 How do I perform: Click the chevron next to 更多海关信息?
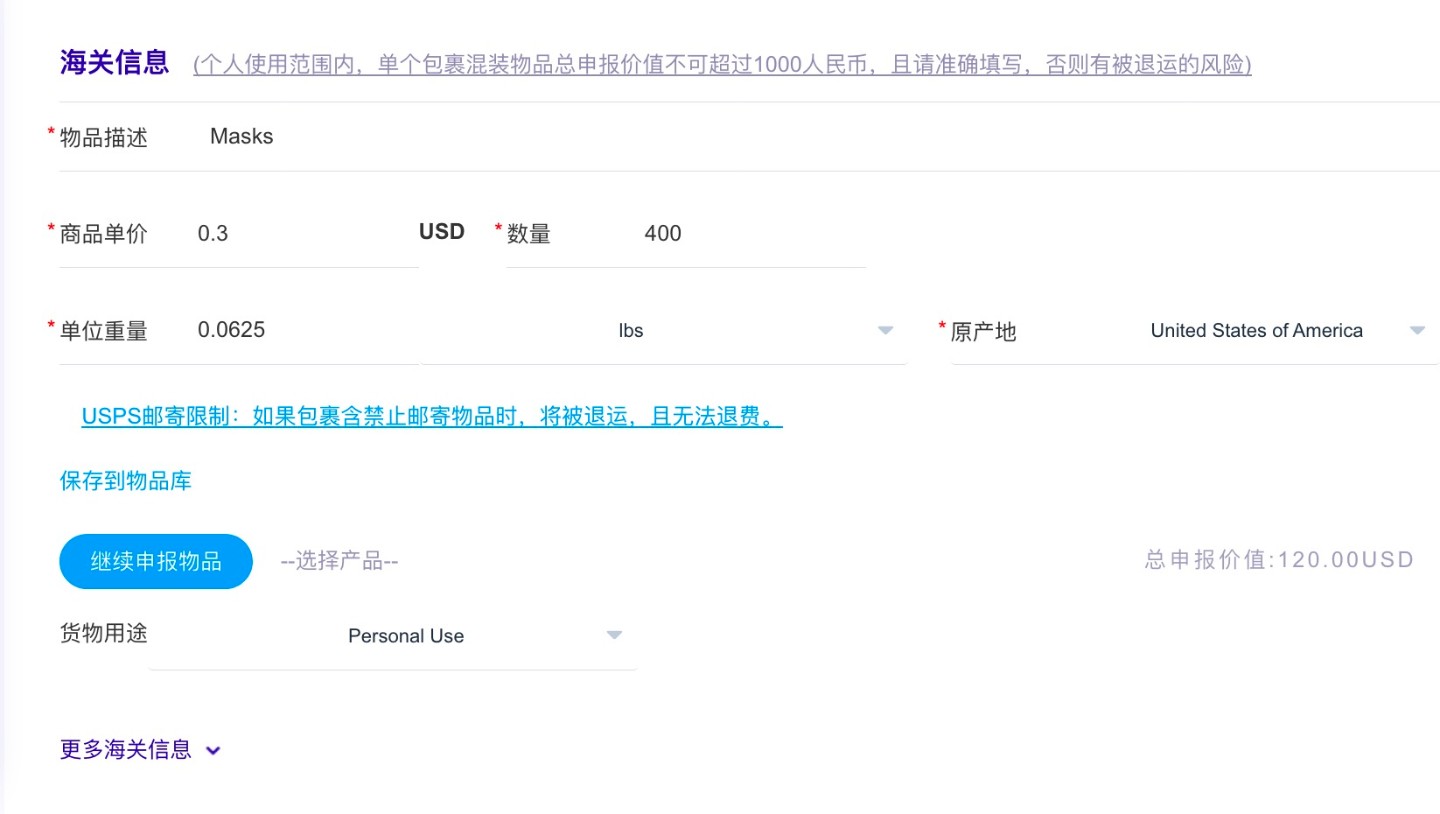[212, 751]
